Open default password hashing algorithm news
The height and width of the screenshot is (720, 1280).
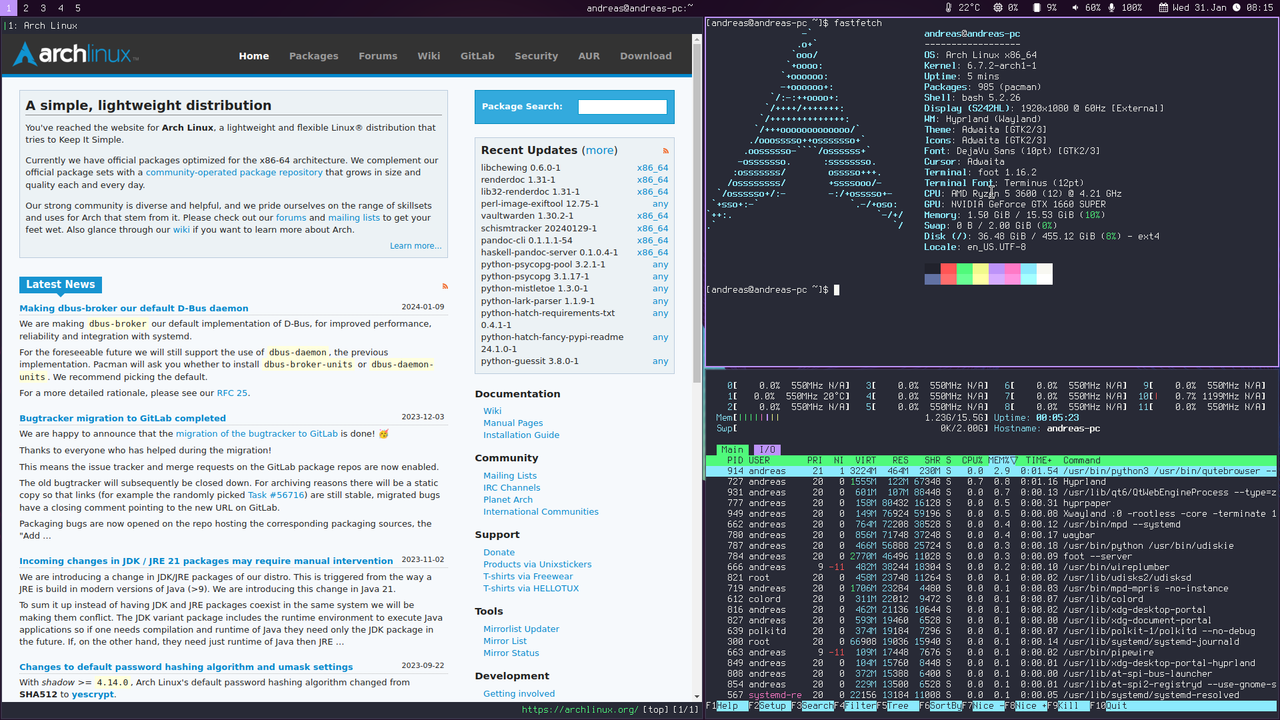coord(186,667)
